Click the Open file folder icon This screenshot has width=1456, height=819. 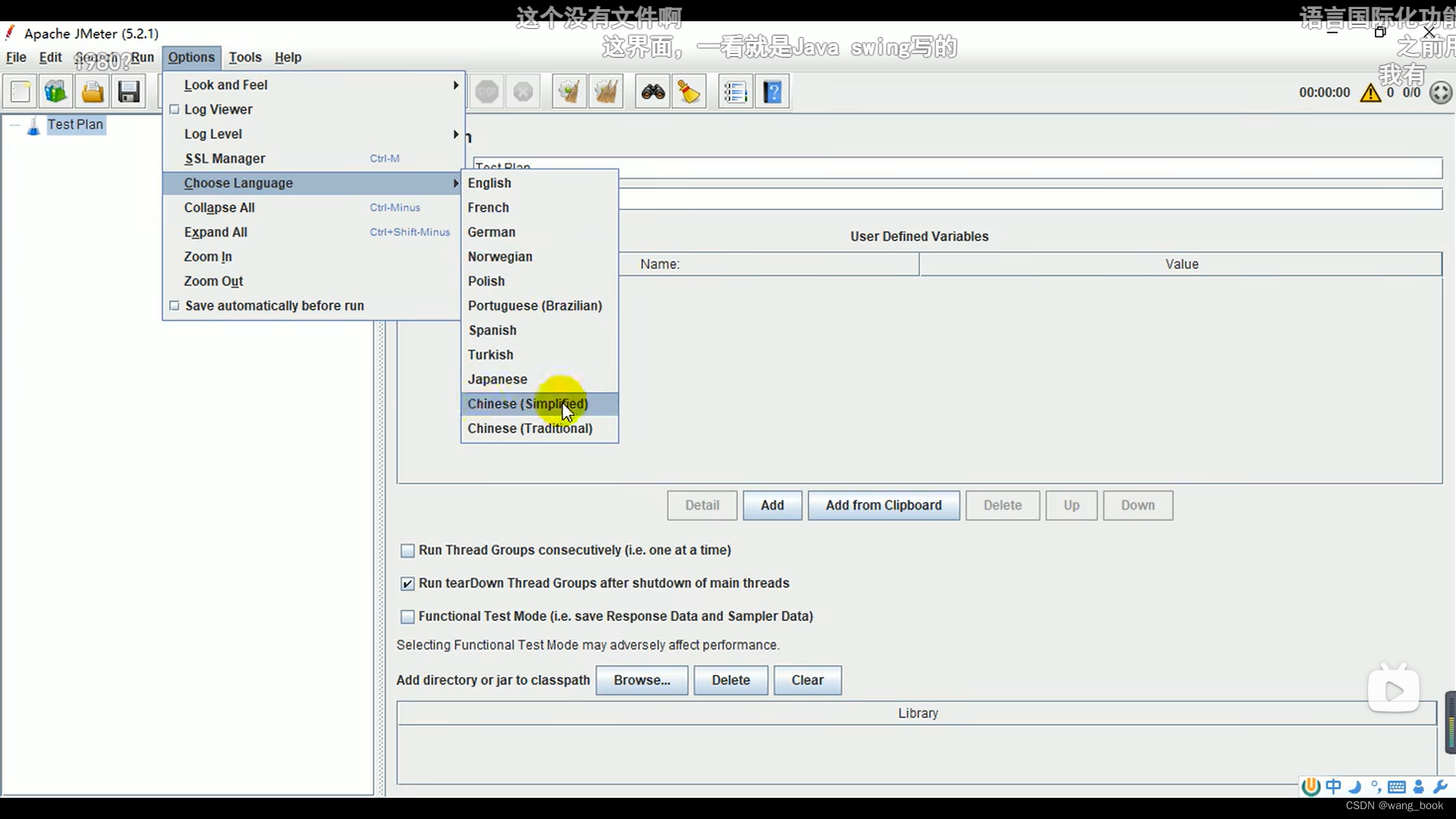coord(93,92)
